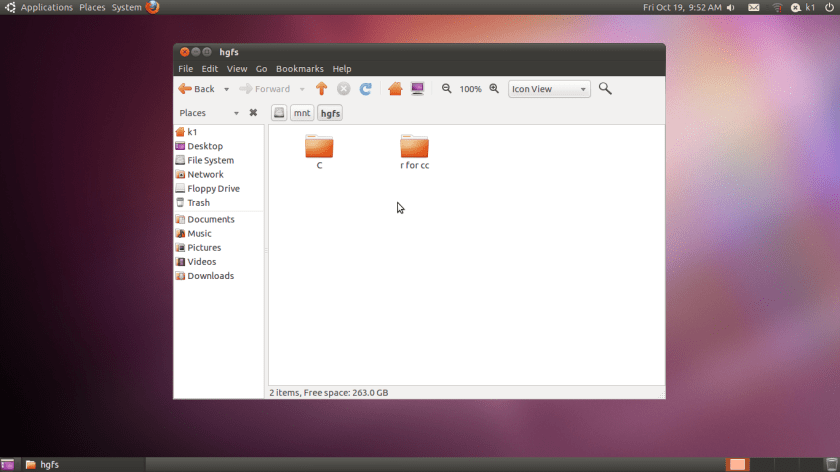Zoom out the folder view

coord(447,89)
